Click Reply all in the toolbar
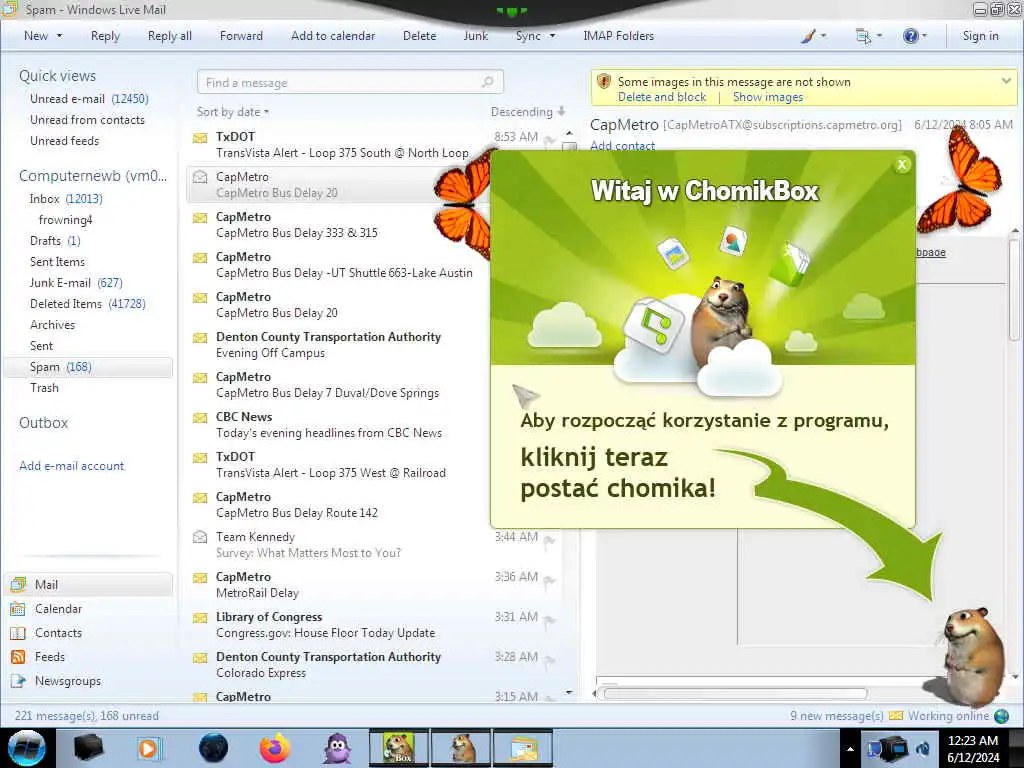 click(x=170, y=36)
